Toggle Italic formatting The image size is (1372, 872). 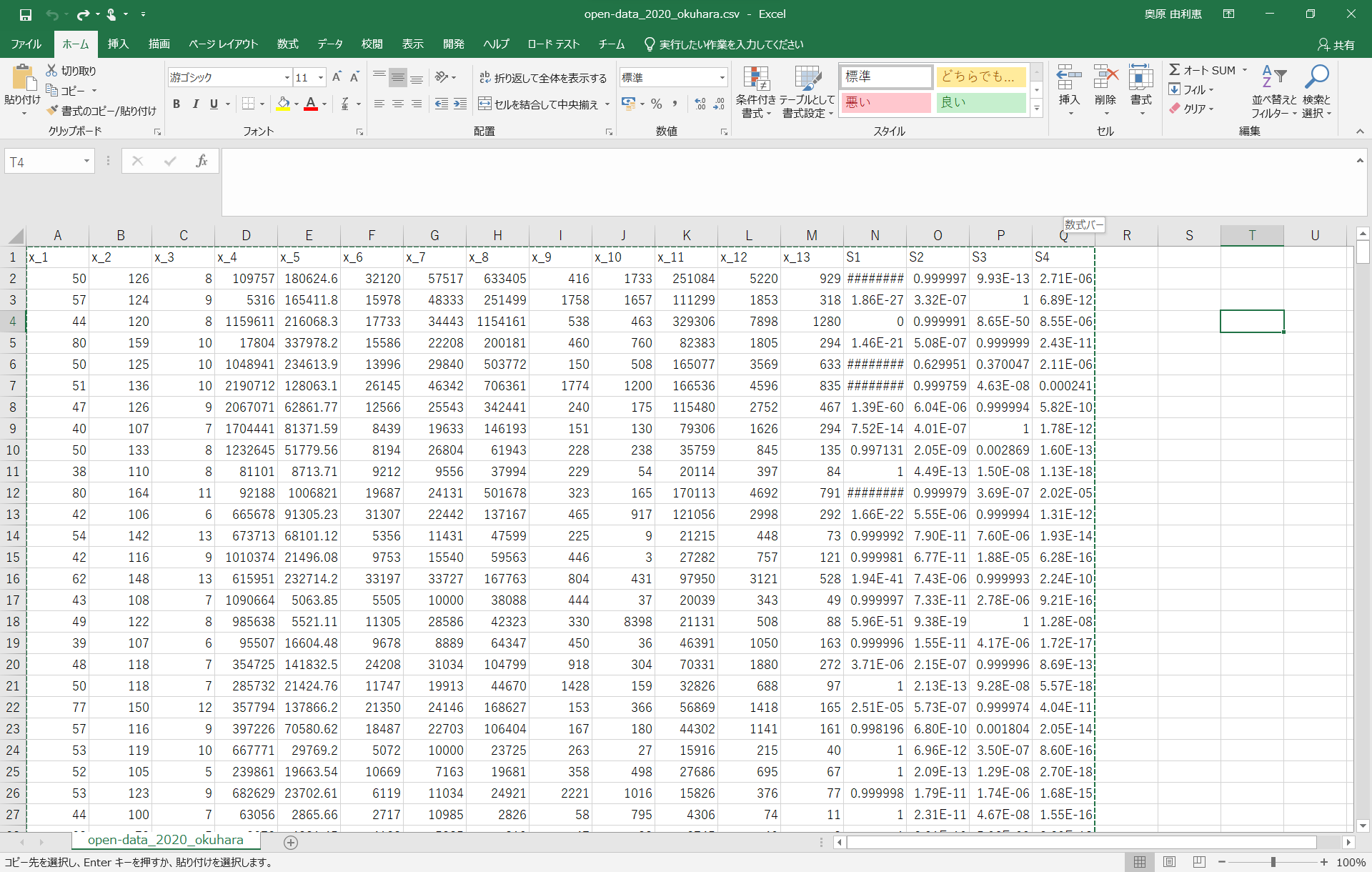(195, 104)
